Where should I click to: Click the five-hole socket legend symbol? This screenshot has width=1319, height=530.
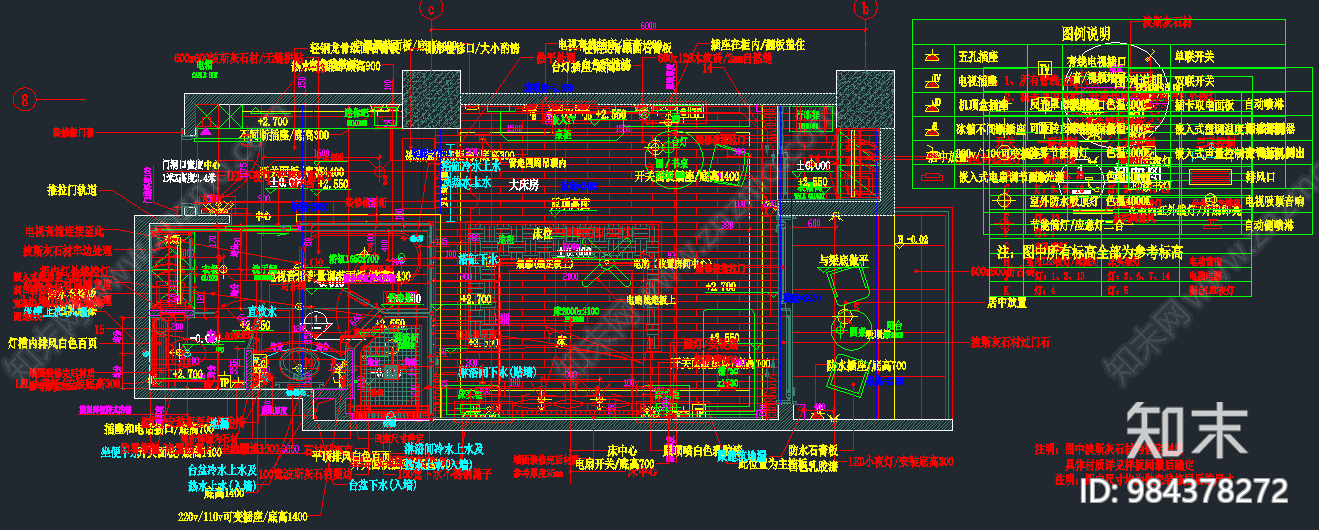point(934,57)
